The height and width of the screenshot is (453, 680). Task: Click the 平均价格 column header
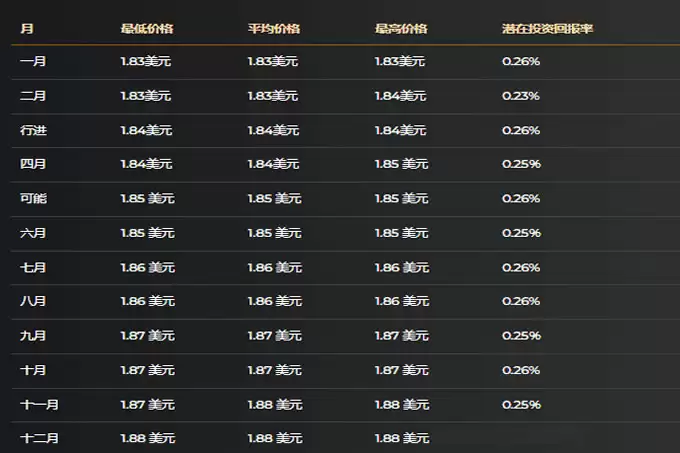tap(273, 29)
